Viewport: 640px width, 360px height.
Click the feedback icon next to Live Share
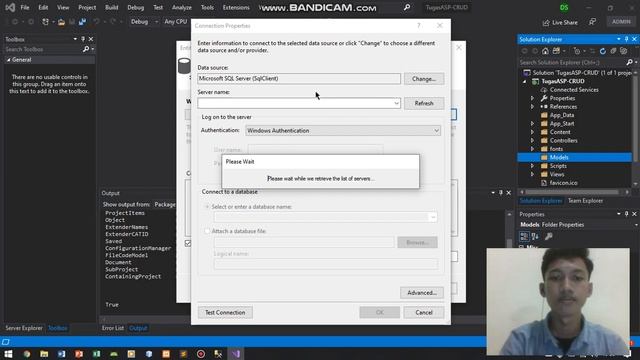[x=592, y=22]
